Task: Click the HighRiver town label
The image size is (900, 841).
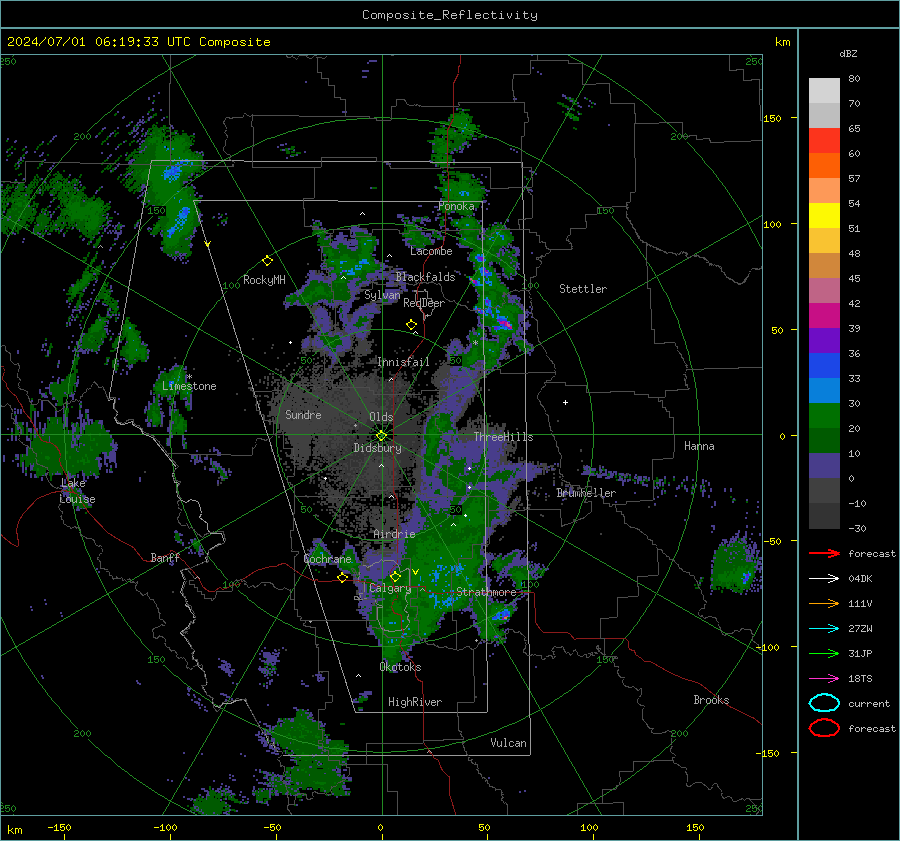Action: [415, 702]
